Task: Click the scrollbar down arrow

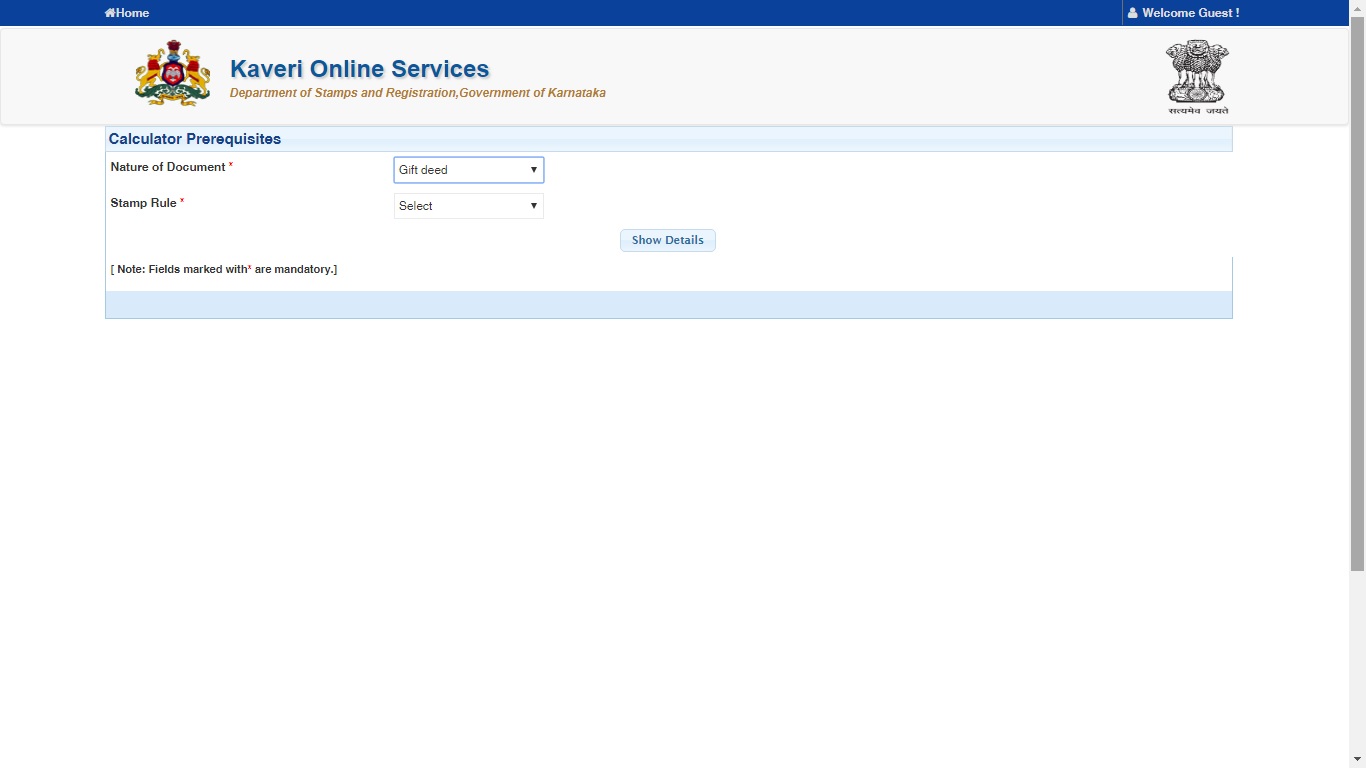Action: [x=1357, y=760]
